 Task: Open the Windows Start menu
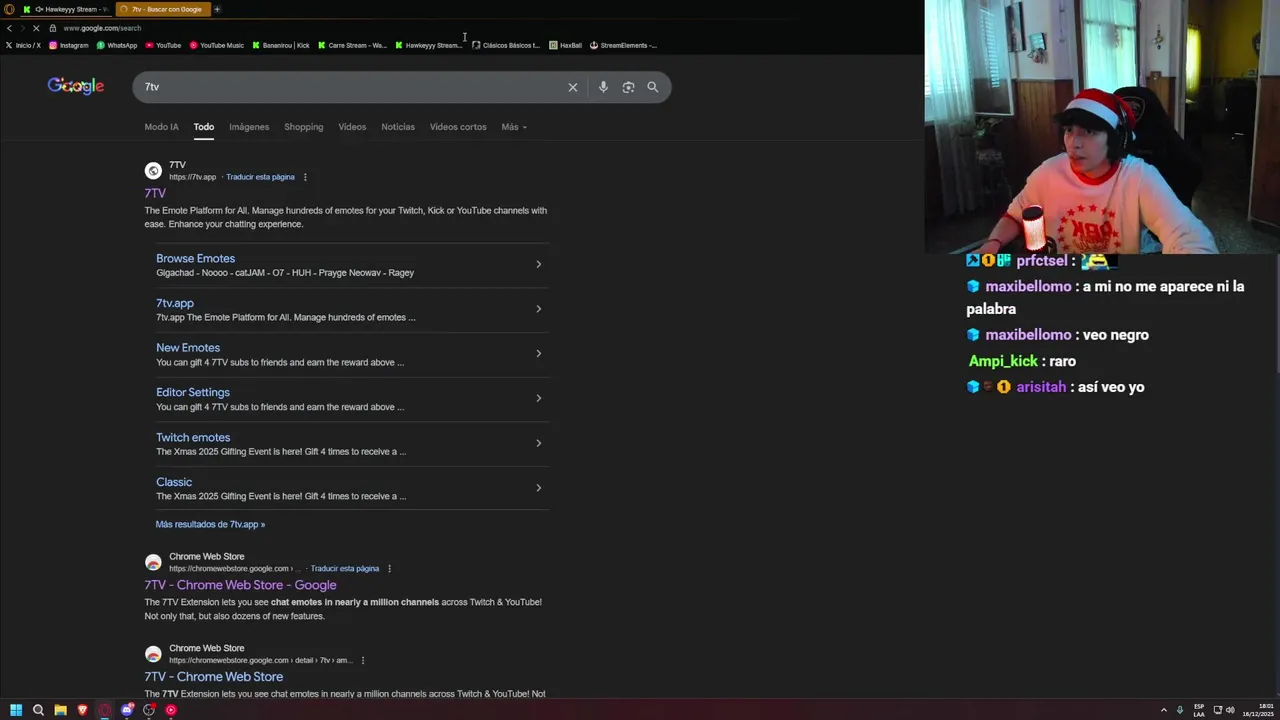16,710
